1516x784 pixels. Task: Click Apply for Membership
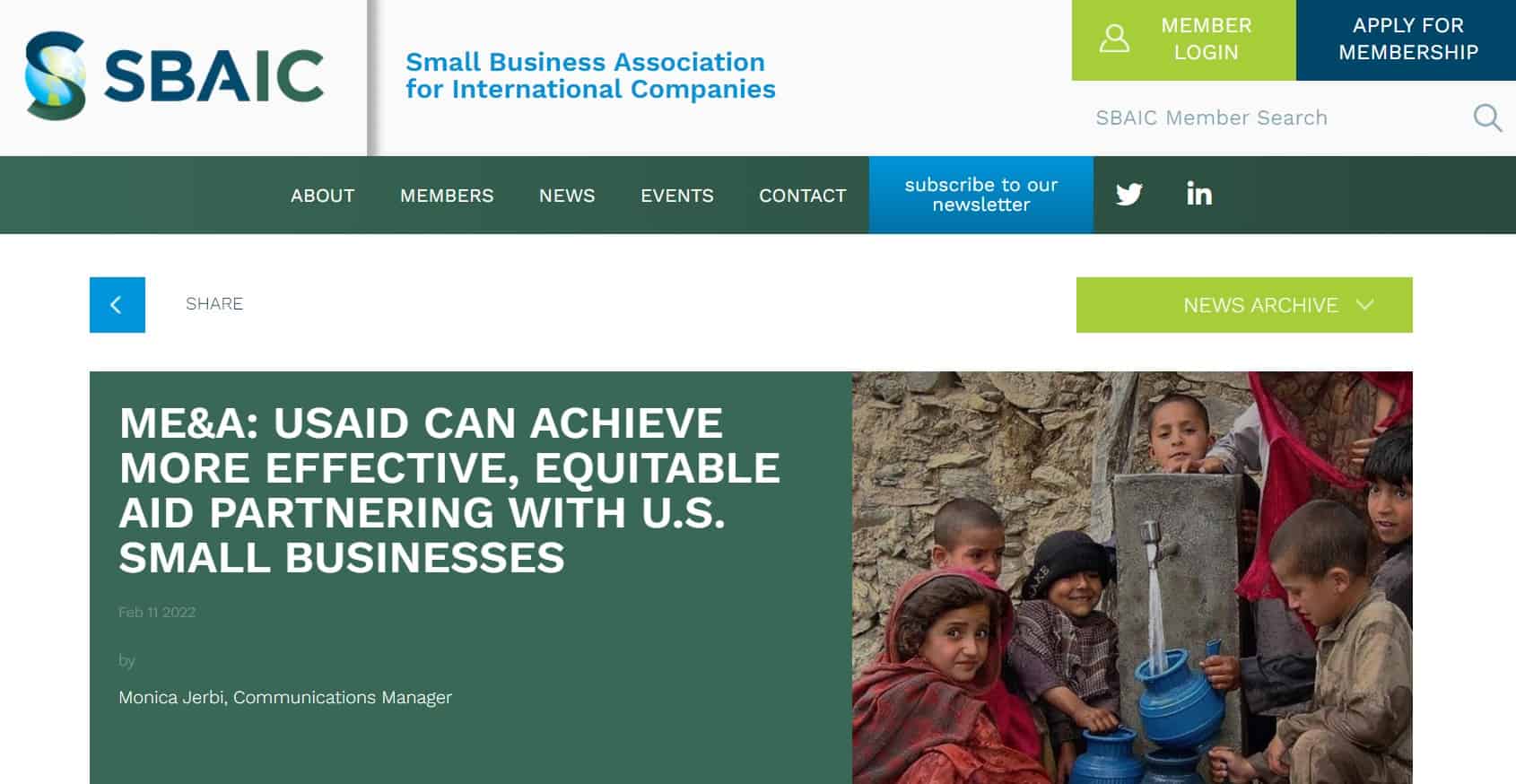pos(1407,39)
